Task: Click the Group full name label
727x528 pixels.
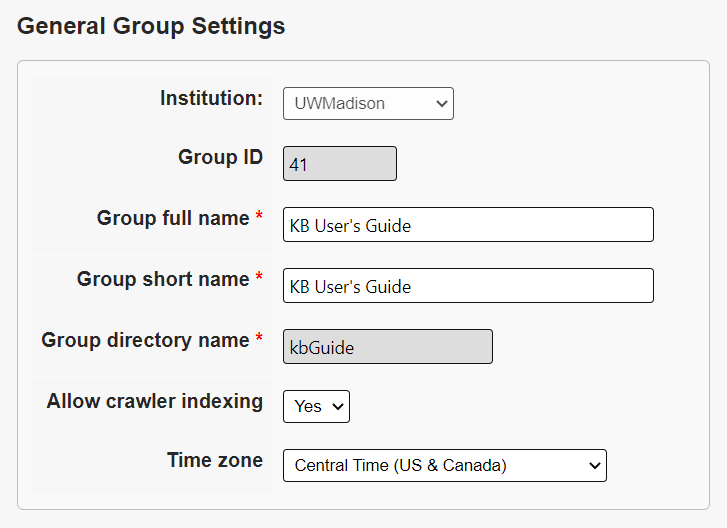Action: coord(173,218)
